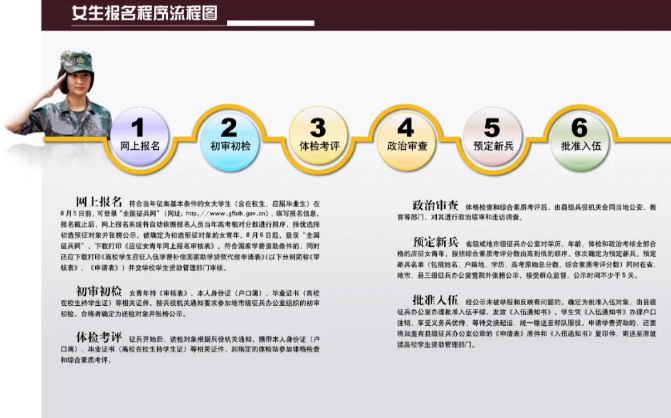
Task: Select the step 5 circle 预定新兵
Action: (x=492, y=134)
